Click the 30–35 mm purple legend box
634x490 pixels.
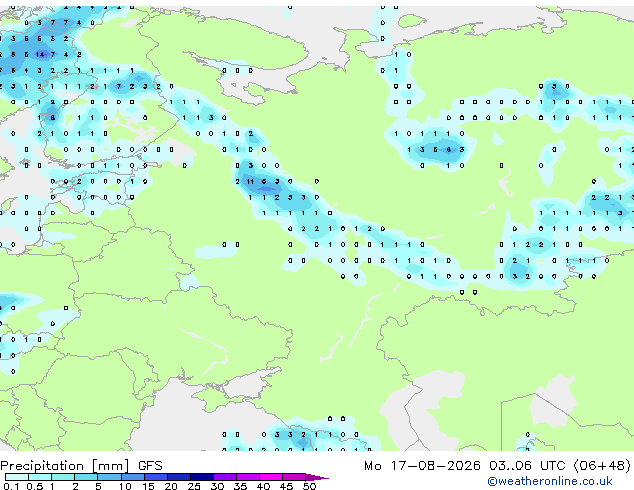click(x=224, y=477)
